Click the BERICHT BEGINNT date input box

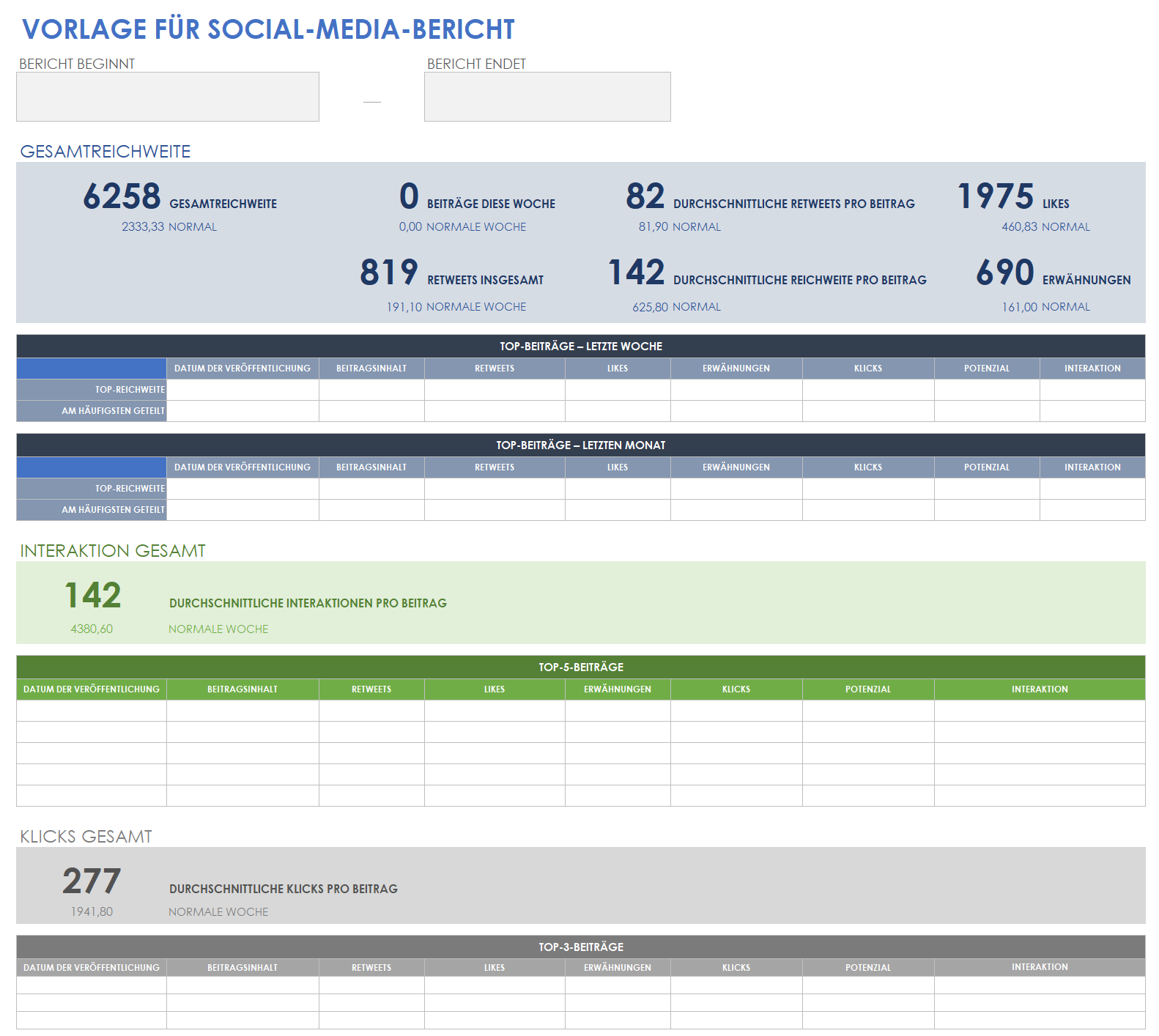[x=168, y=97]
